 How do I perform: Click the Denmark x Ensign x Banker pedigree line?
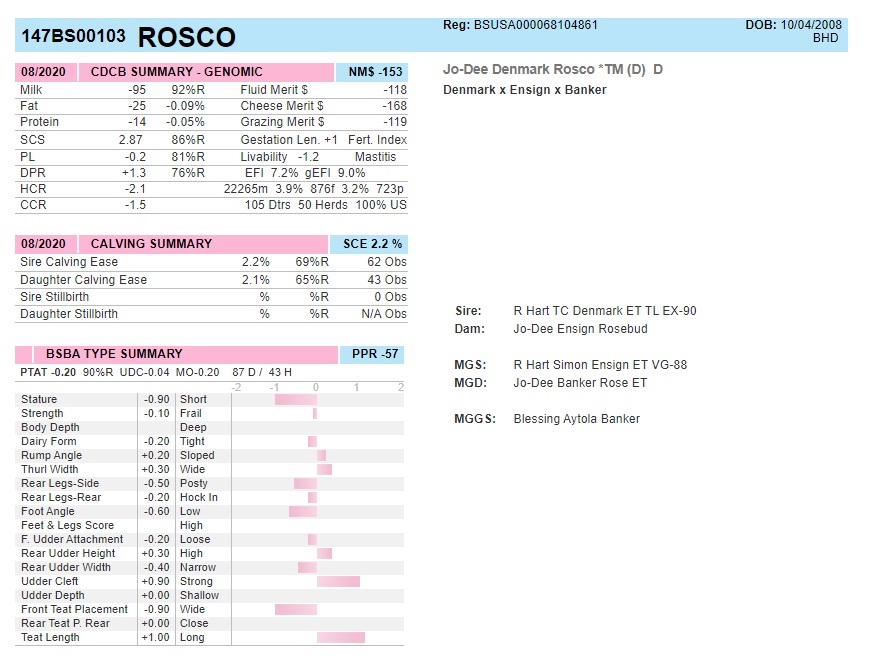click(524, 90)
